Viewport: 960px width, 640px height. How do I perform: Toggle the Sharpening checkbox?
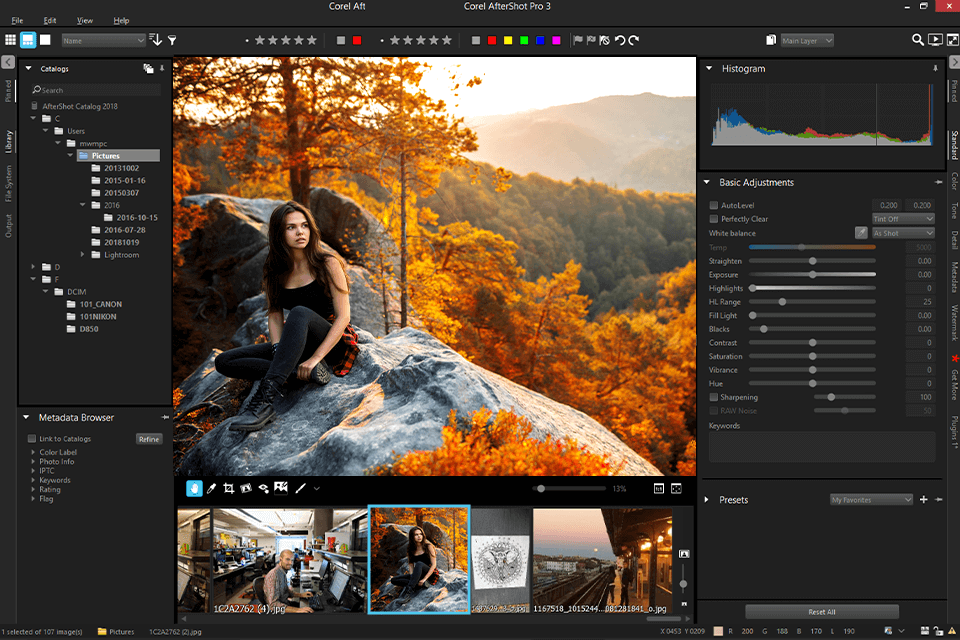pos(713,397)
